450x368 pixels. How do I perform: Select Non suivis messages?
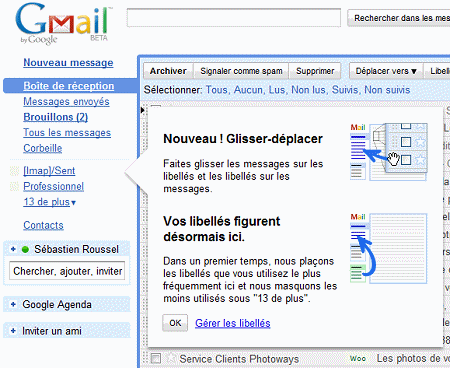(387, 90)
